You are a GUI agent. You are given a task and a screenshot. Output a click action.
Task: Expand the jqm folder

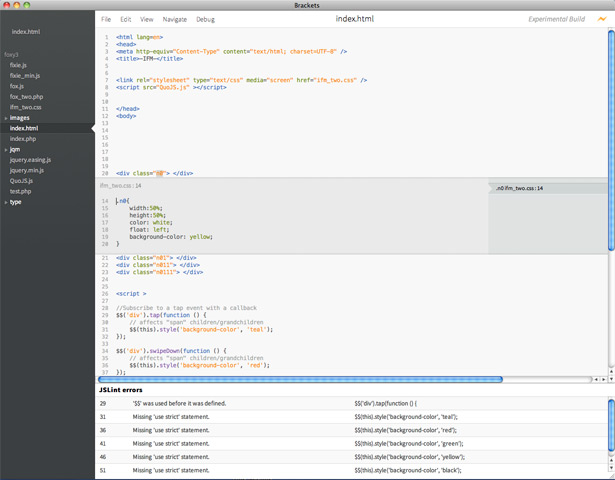click(15, 149)
